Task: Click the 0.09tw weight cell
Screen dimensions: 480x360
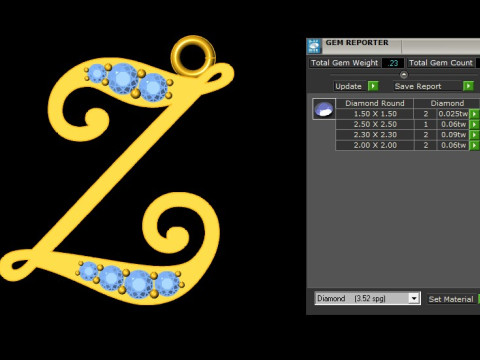Action: tap(453, 135)
